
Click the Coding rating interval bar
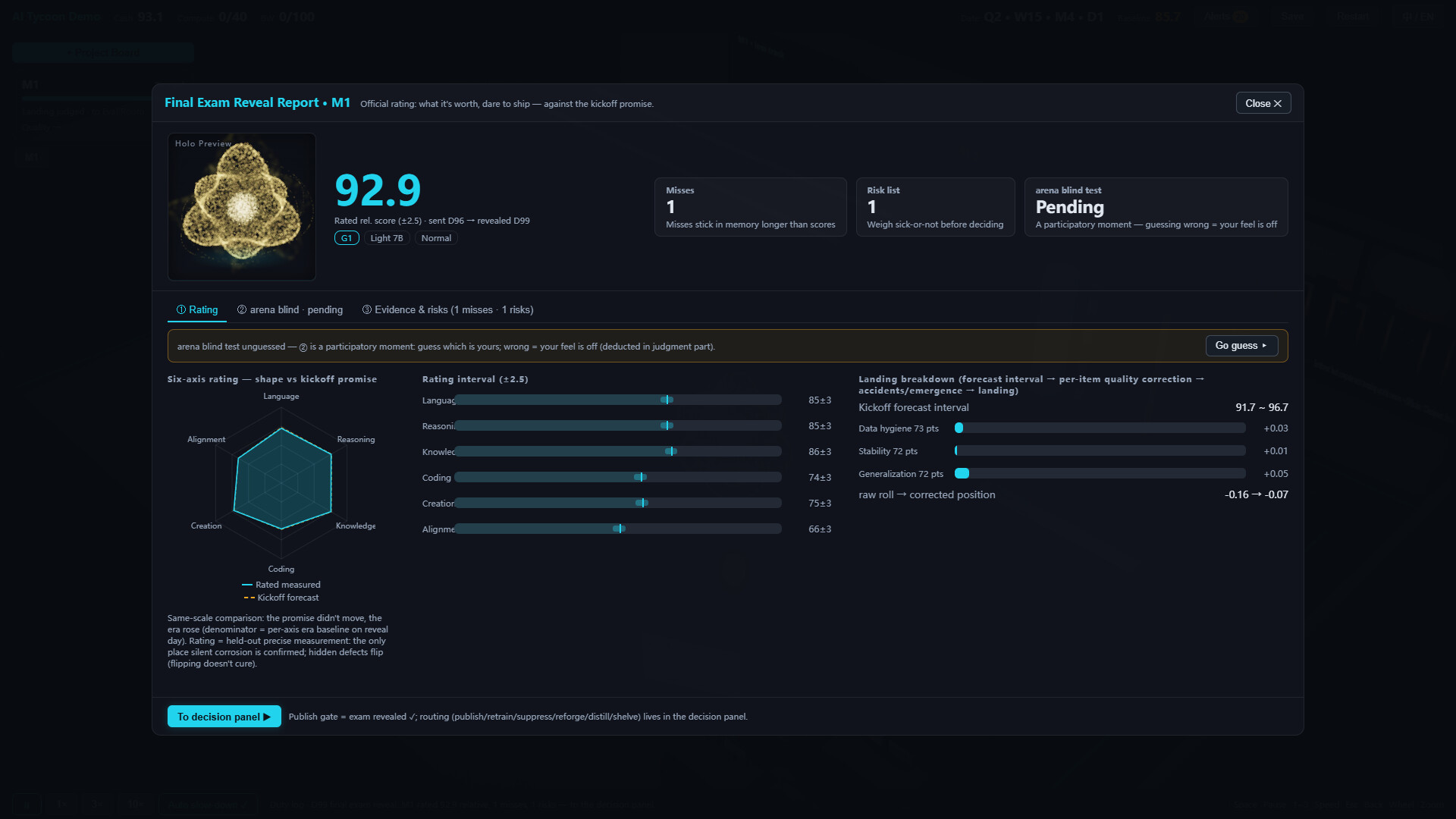tap(618, 477)
